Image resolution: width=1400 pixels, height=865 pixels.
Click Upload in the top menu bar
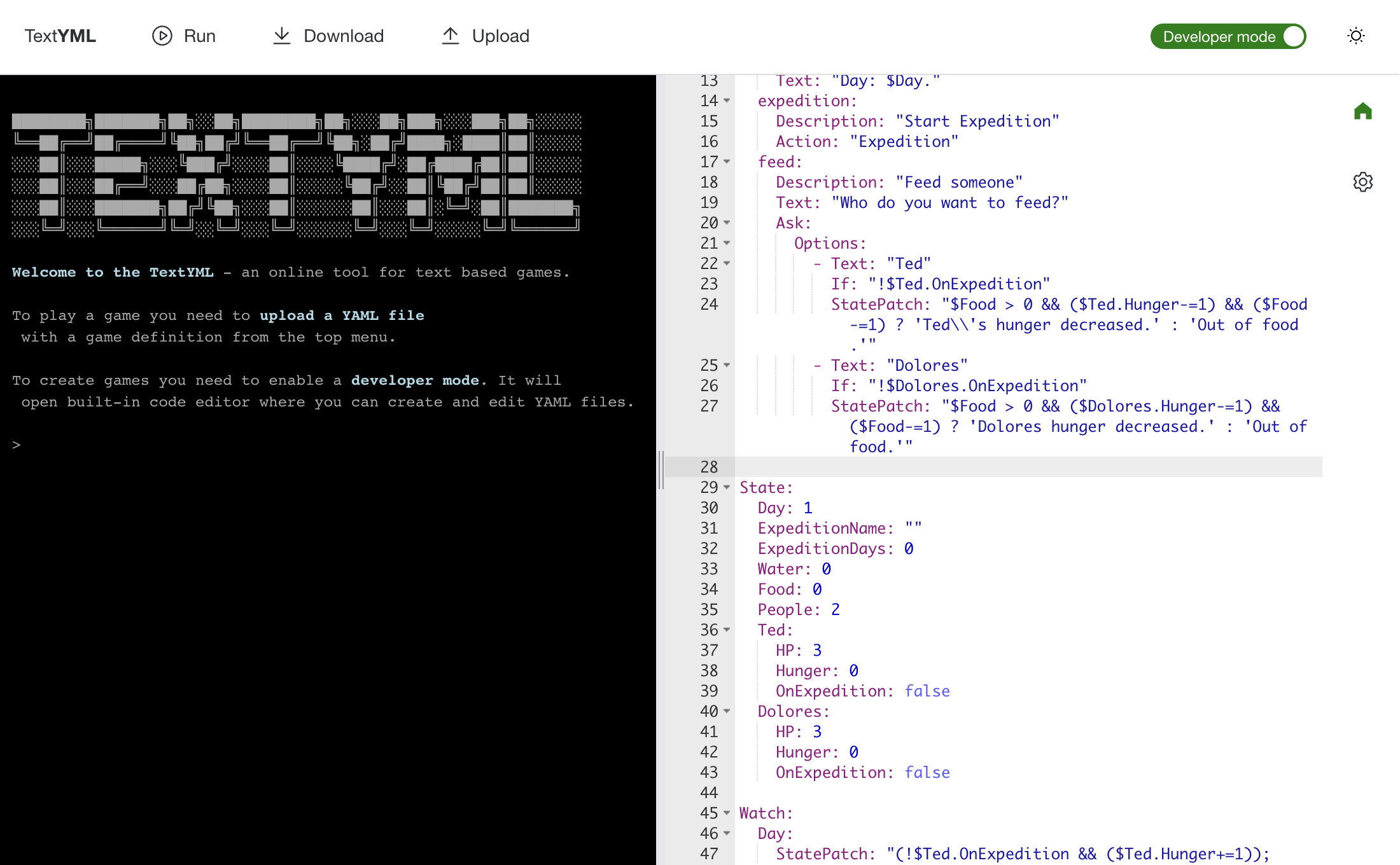(x=500, y=36)
